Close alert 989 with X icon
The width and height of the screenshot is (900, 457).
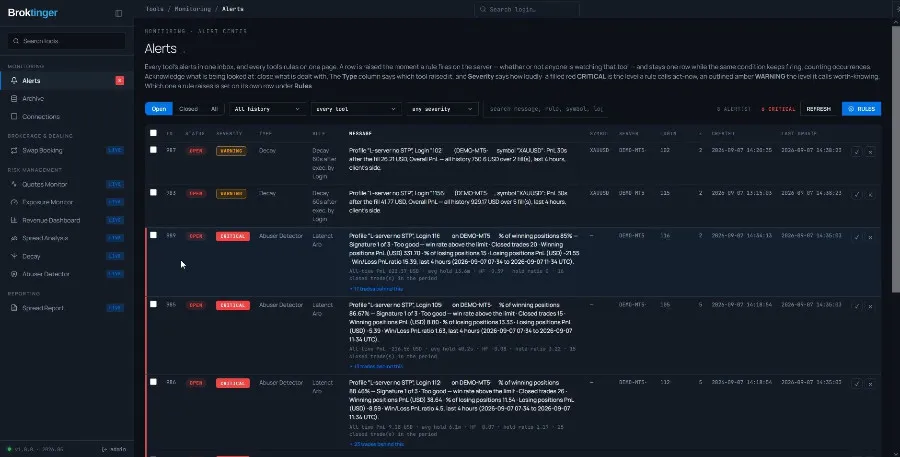pyautogui.click(x=870, y=237)
